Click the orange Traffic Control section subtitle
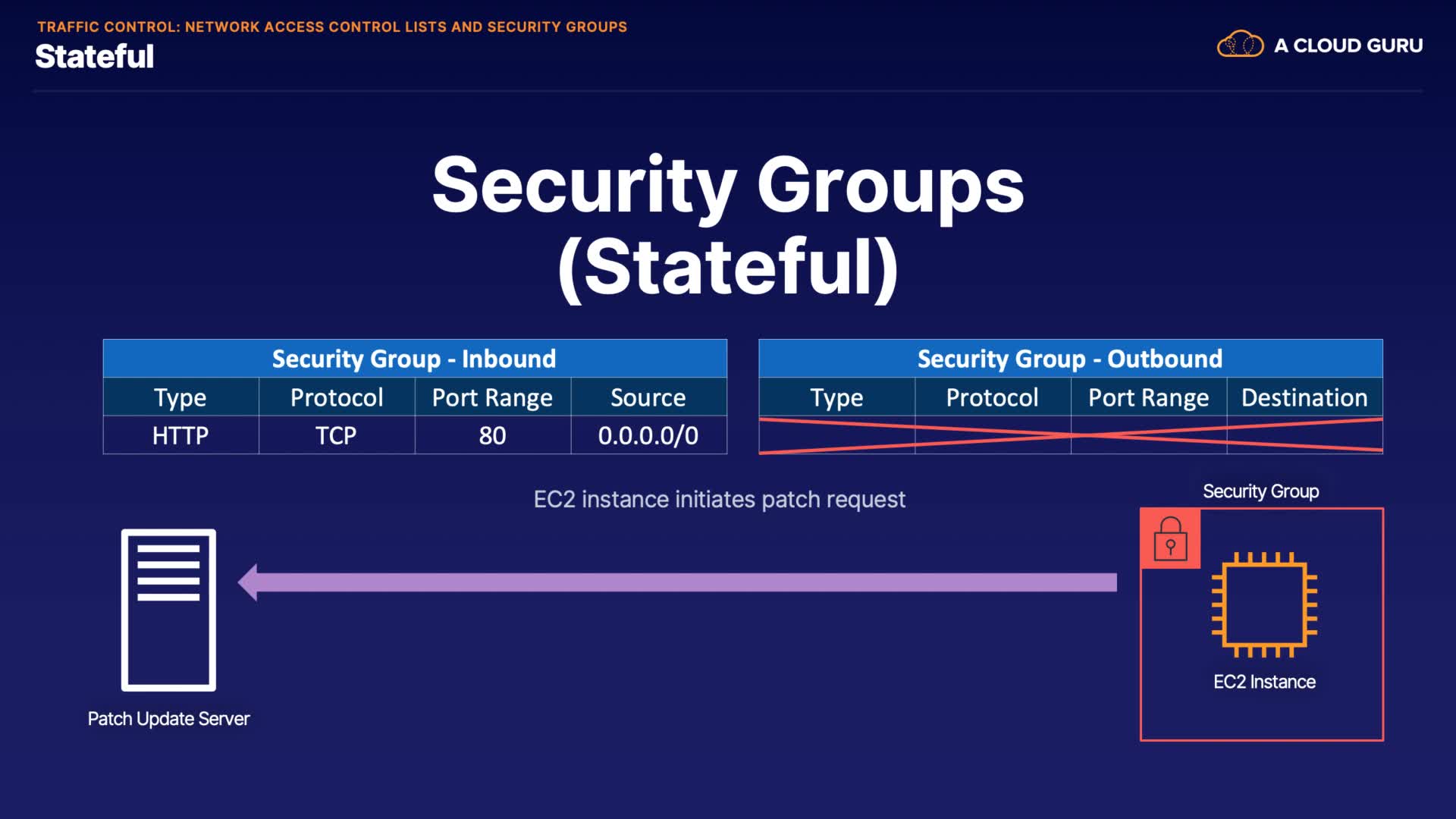 coord(332,27)
